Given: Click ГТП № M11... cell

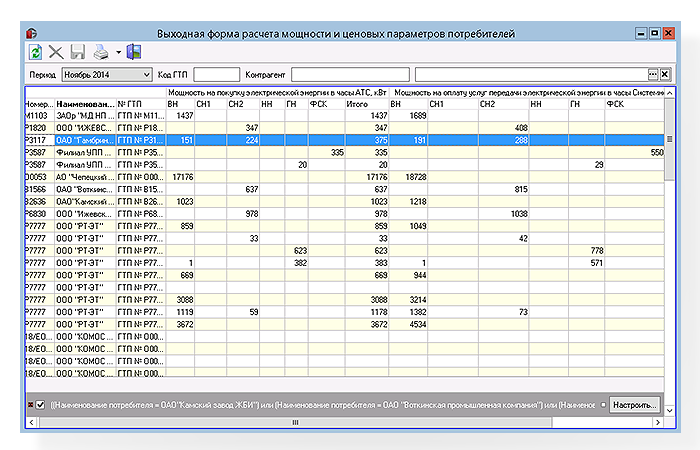Looking at the screenshot, I should 141,116.
